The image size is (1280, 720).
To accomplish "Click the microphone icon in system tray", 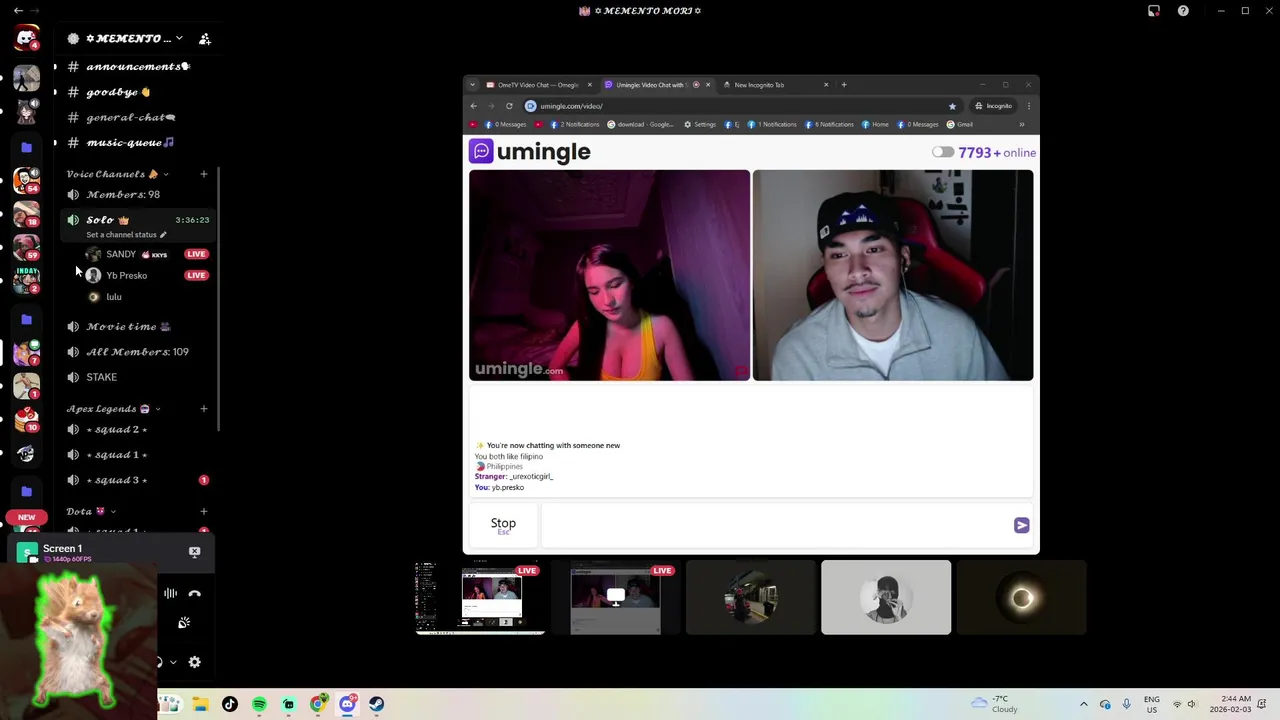I will click(1126, 704).
